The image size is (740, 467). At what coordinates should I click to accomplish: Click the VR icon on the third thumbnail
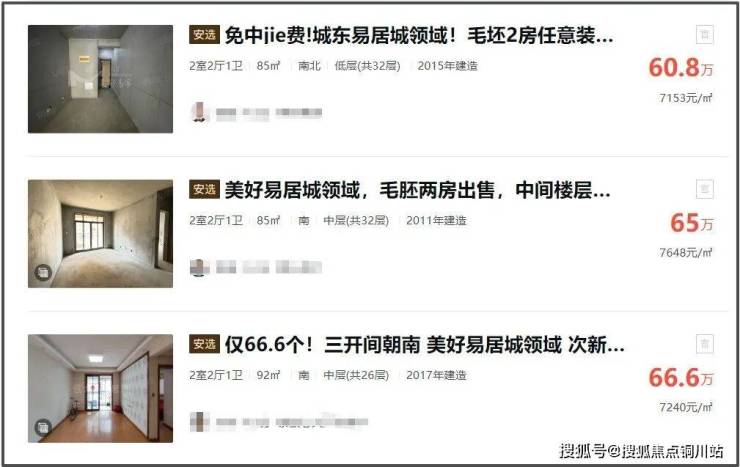[43, 427]
